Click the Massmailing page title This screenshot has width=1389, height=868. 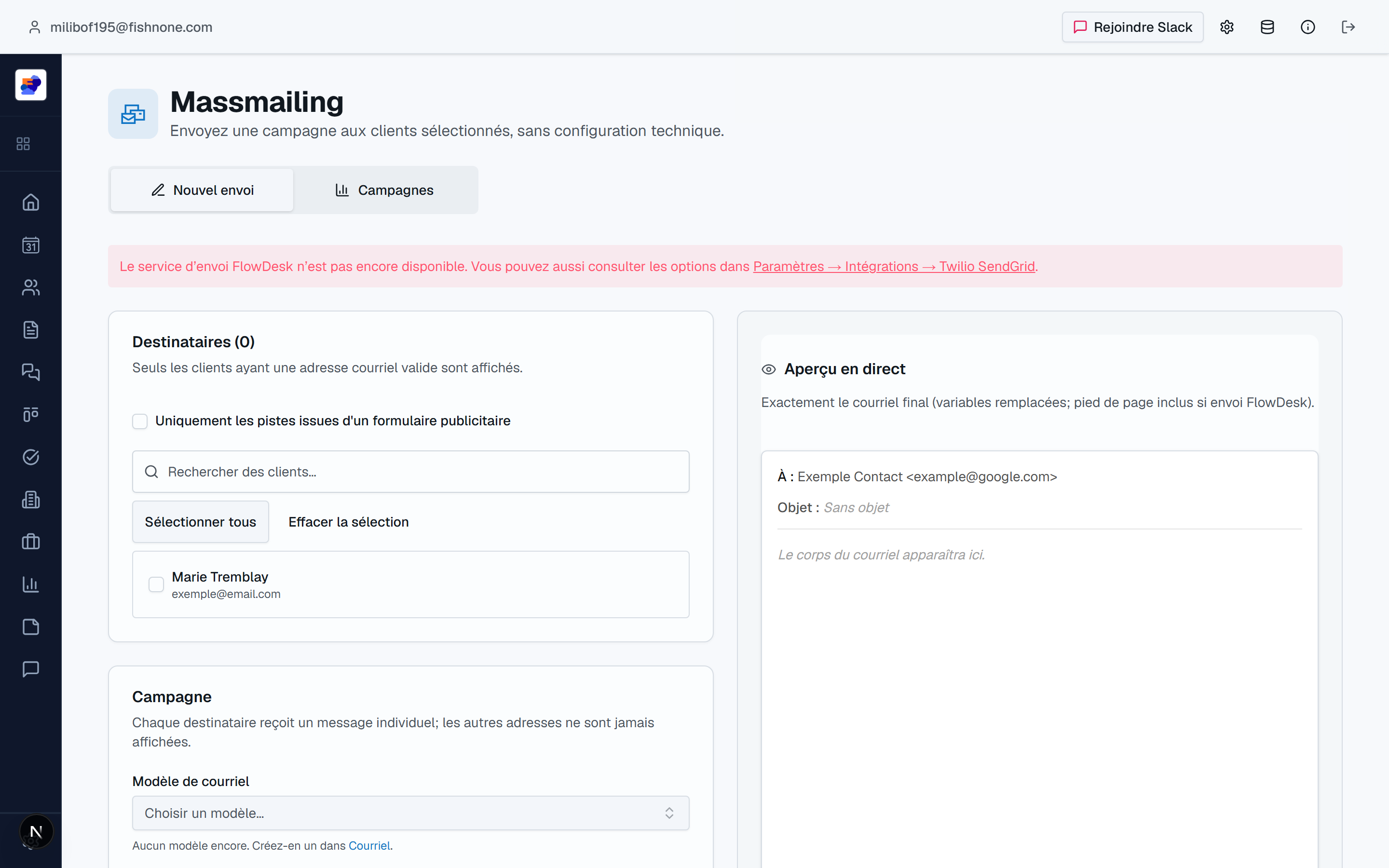click(x=257, y=102)
